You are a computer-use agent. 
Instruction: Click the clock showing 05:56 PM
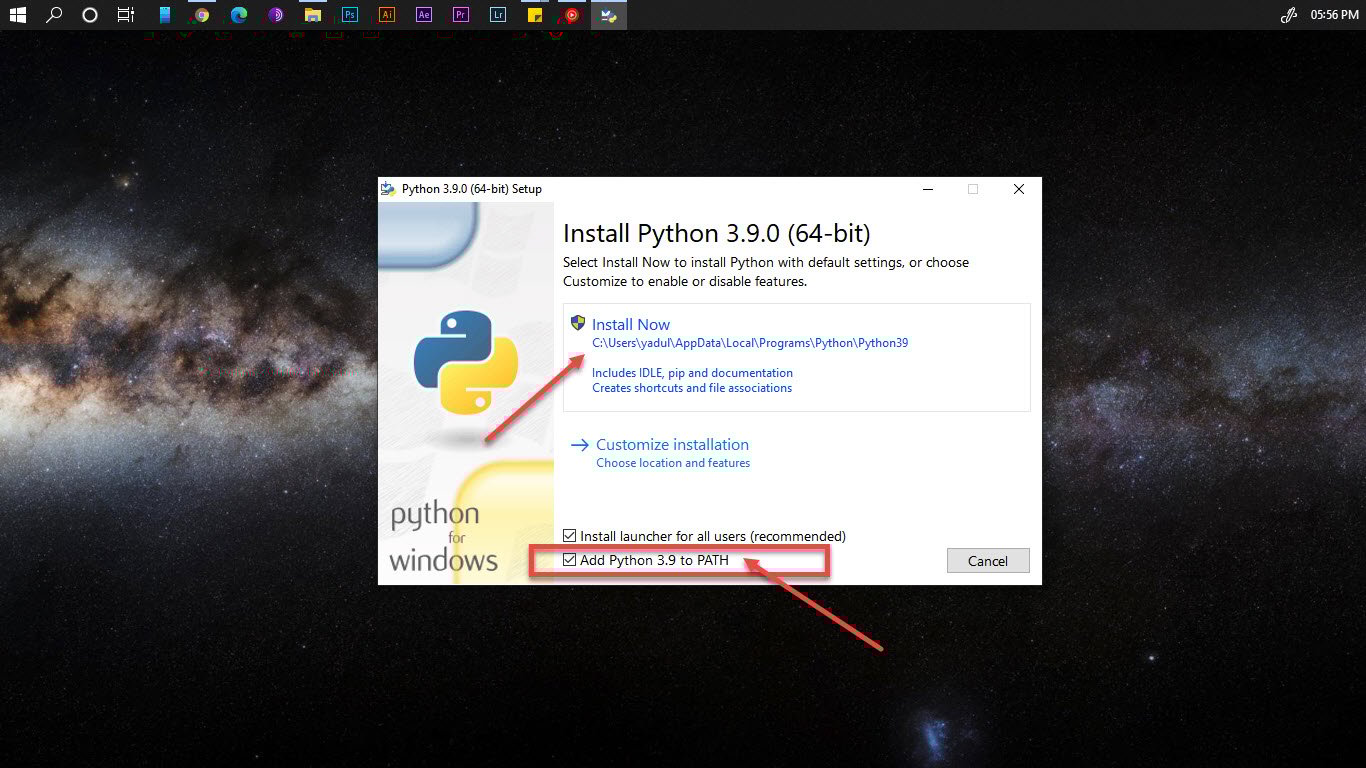point(1334,15)
